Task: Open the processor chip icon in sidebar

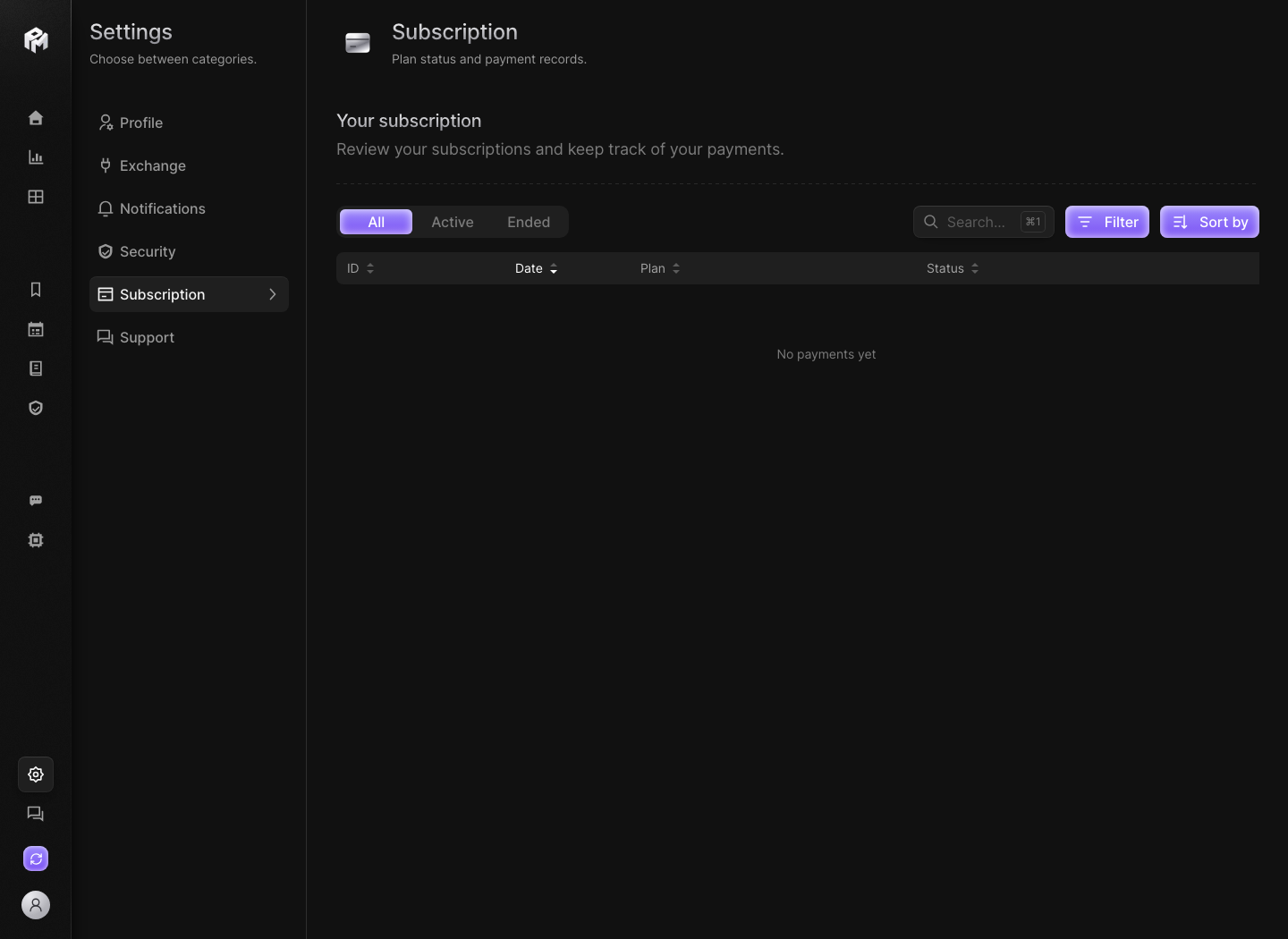Action: (x=36, y=540)
